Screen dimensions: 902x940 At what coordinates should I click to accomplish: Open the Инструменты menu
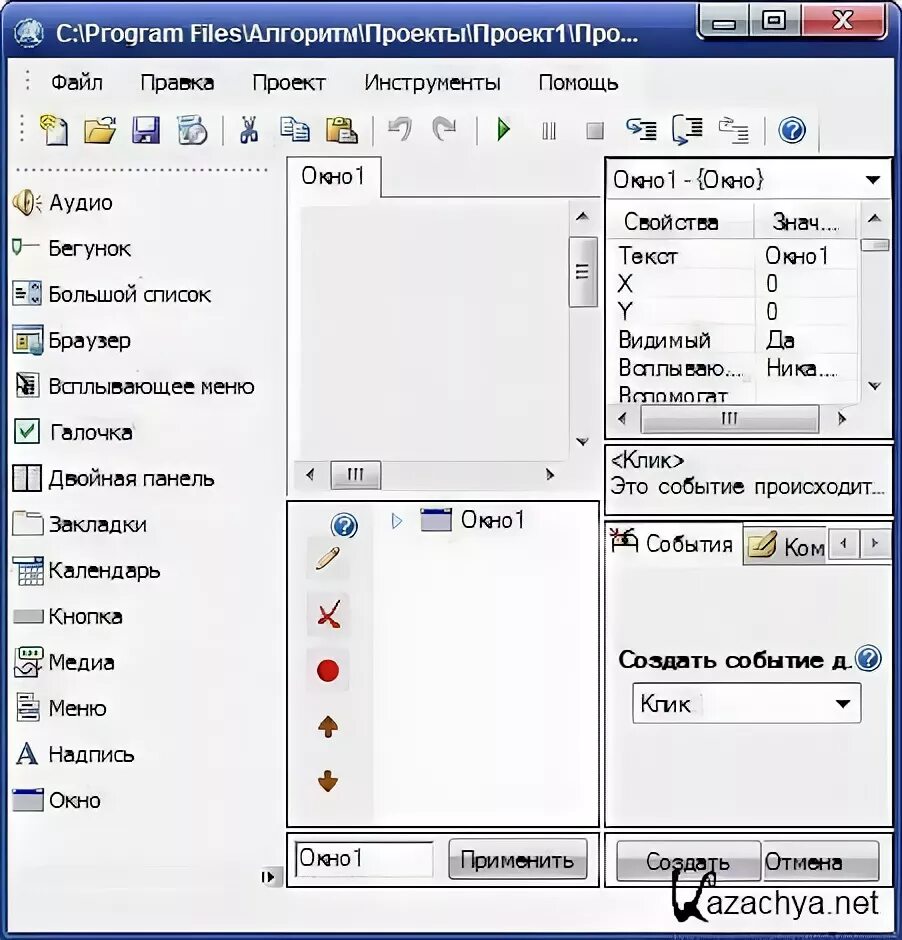click(x=432, y=82)
